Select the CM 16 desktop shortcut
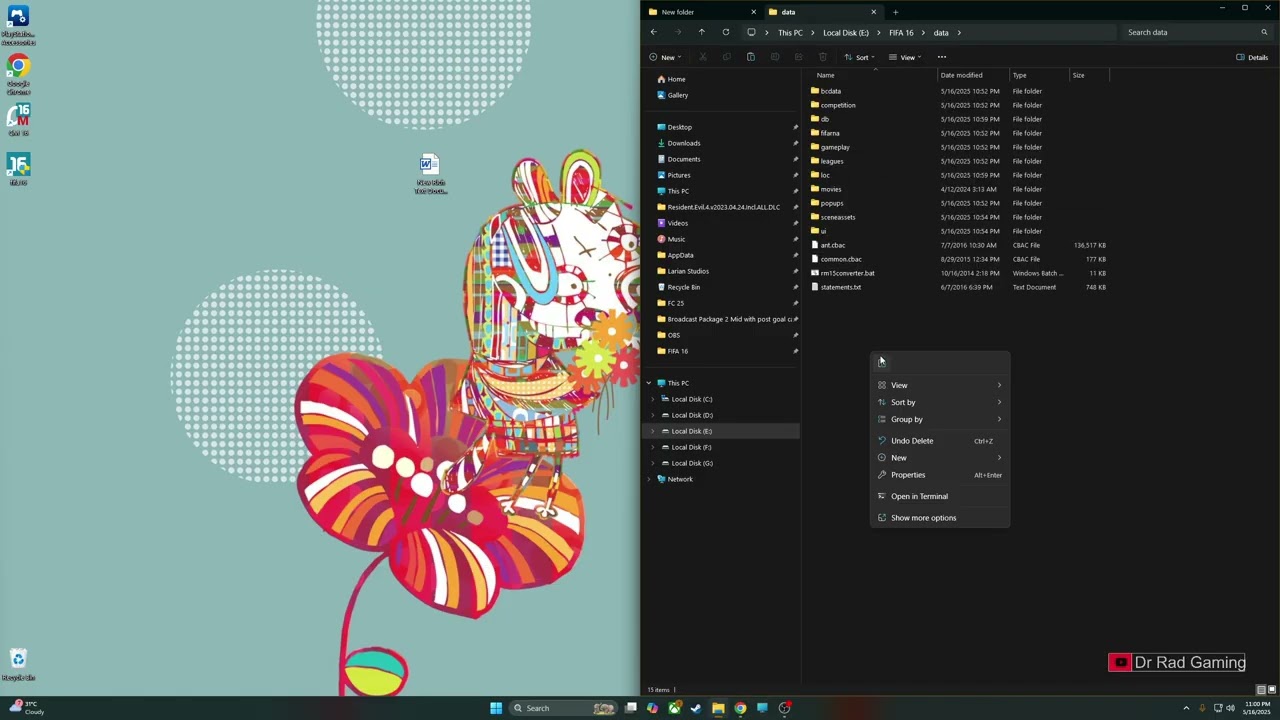1280x720 pixels. [x=18, y=120]
